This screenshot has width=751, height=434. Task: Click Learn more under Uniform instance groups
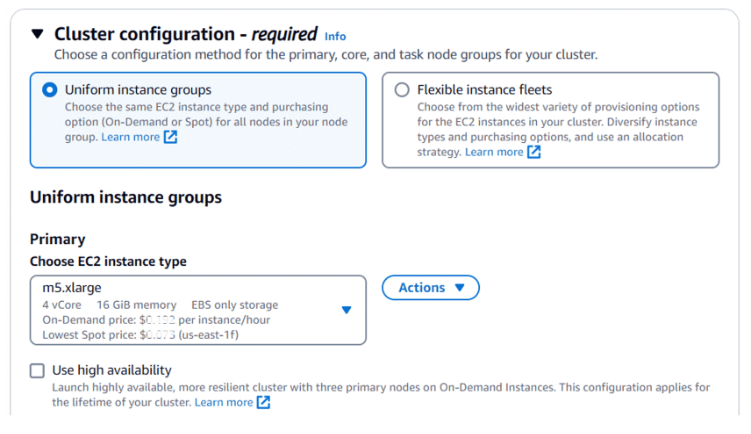coord(130,137)
